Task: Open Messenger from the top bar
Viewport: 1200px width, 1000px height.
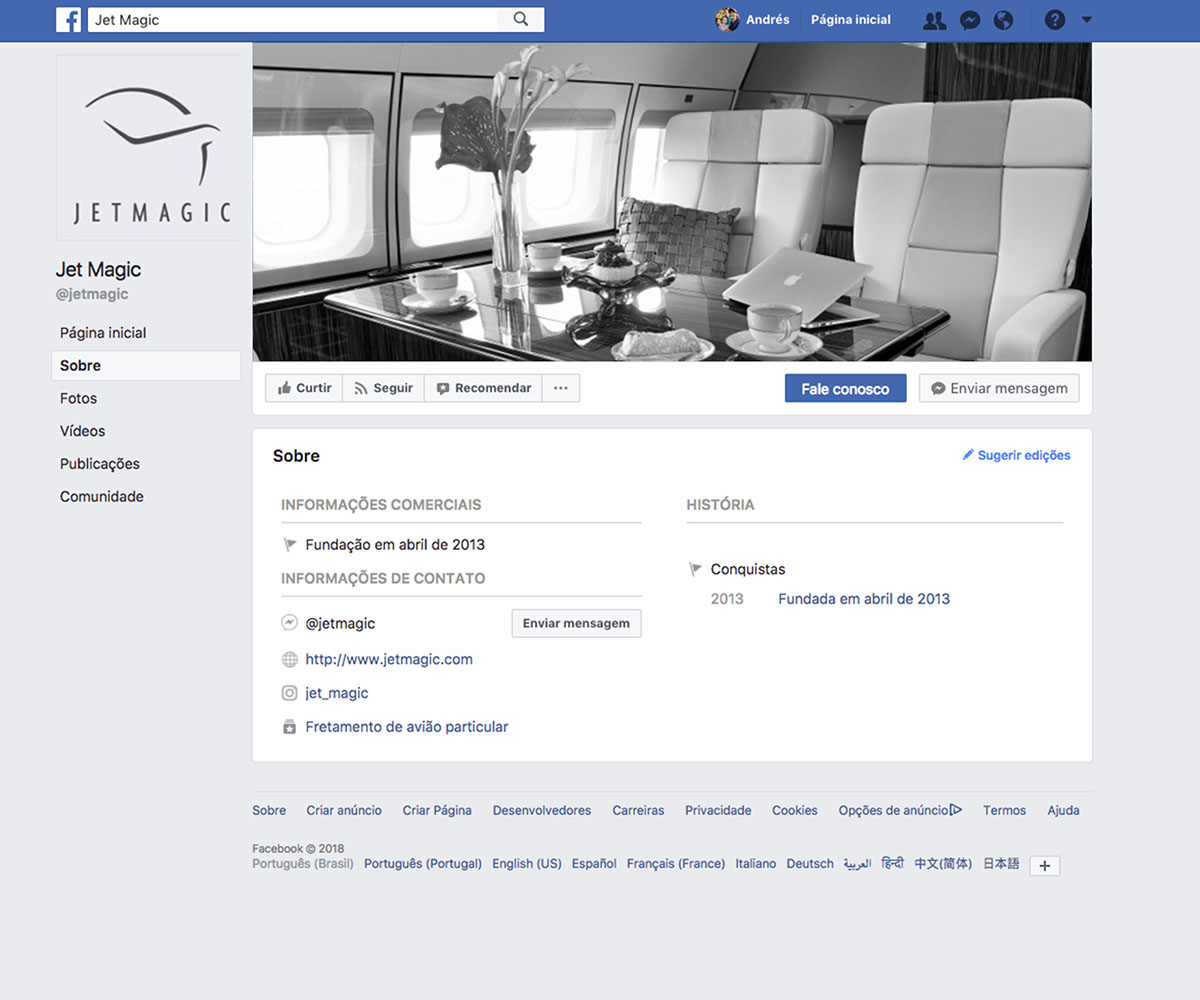Action: pyautogui.click(x=970, y=20)
